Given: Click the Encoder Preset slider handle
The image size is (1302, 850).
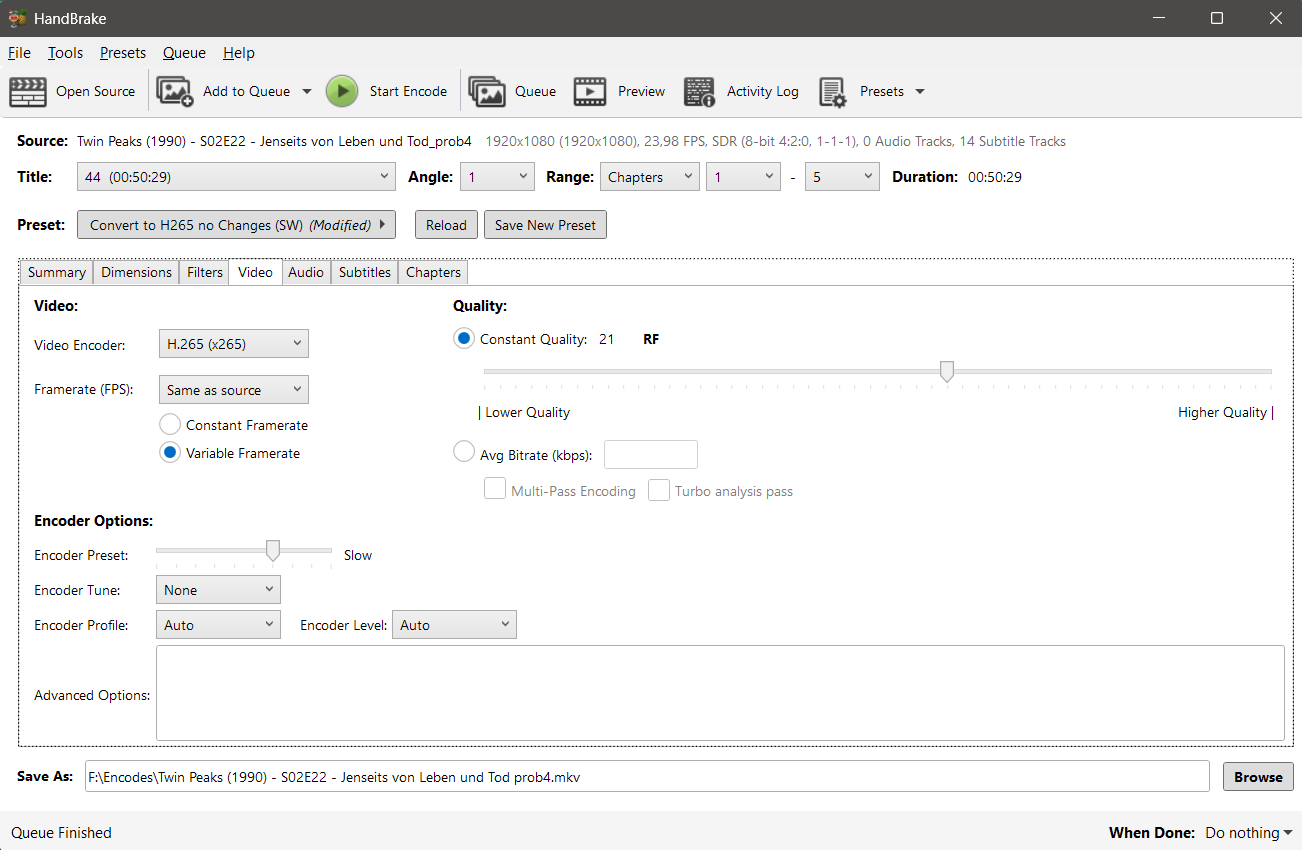Looking at the screenshot, I should coord(272,551).
